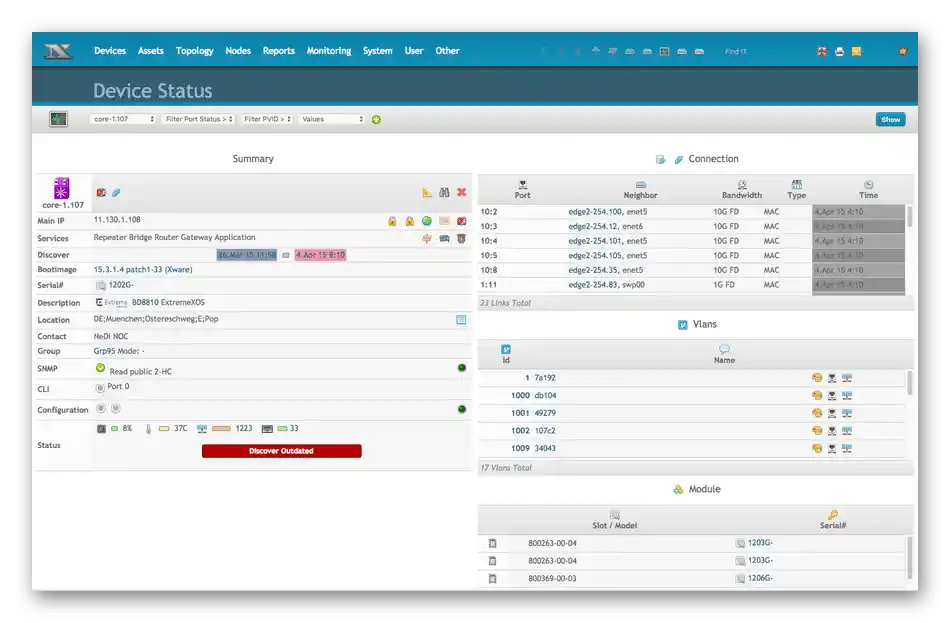Click the blue paperclip icon in summary header
This screenshot has width=950, height=623.
(x=116, y=193)
